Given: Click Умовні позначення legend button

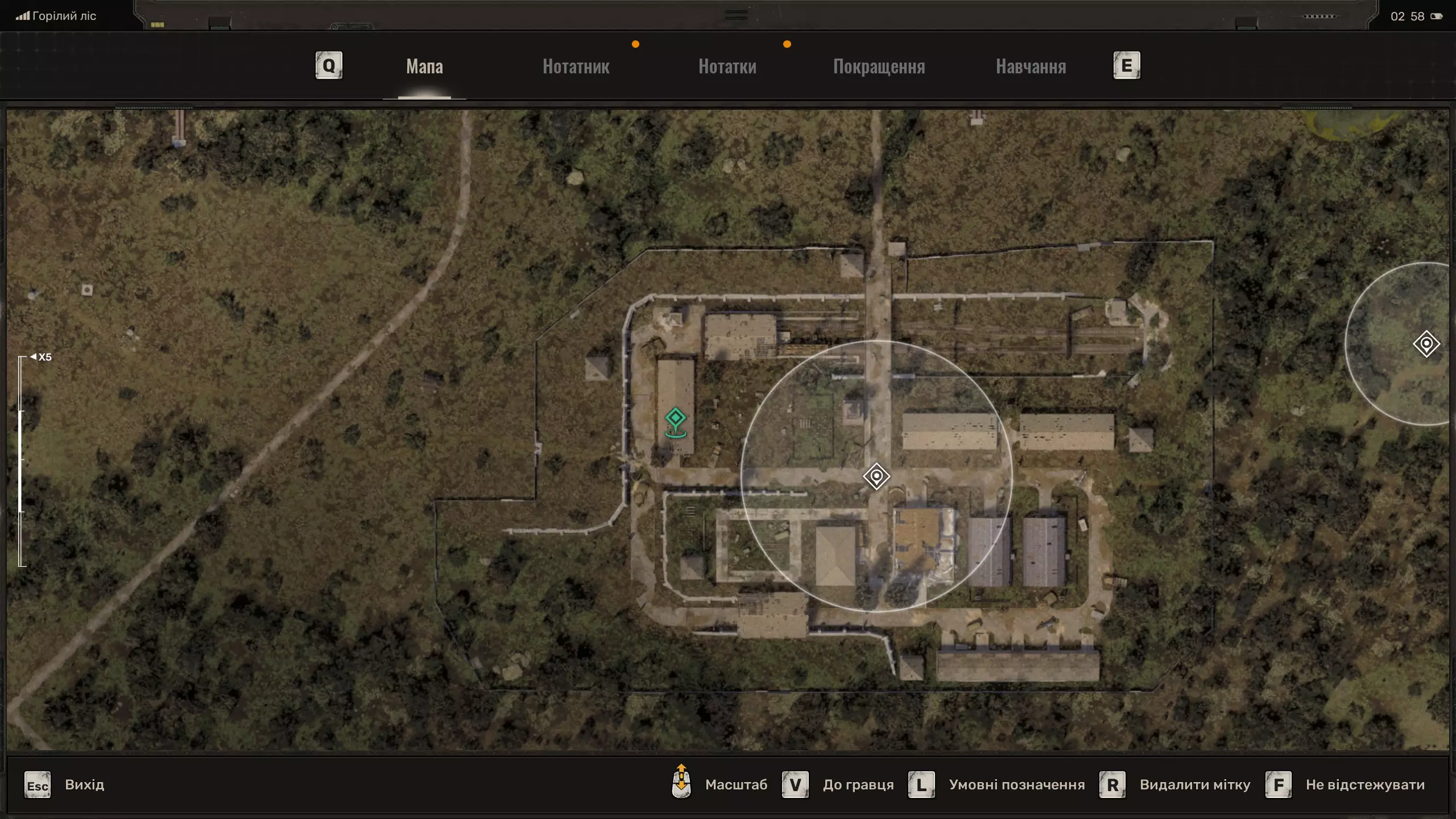Looking at the screenshot, I should [x=1016, y=785].
